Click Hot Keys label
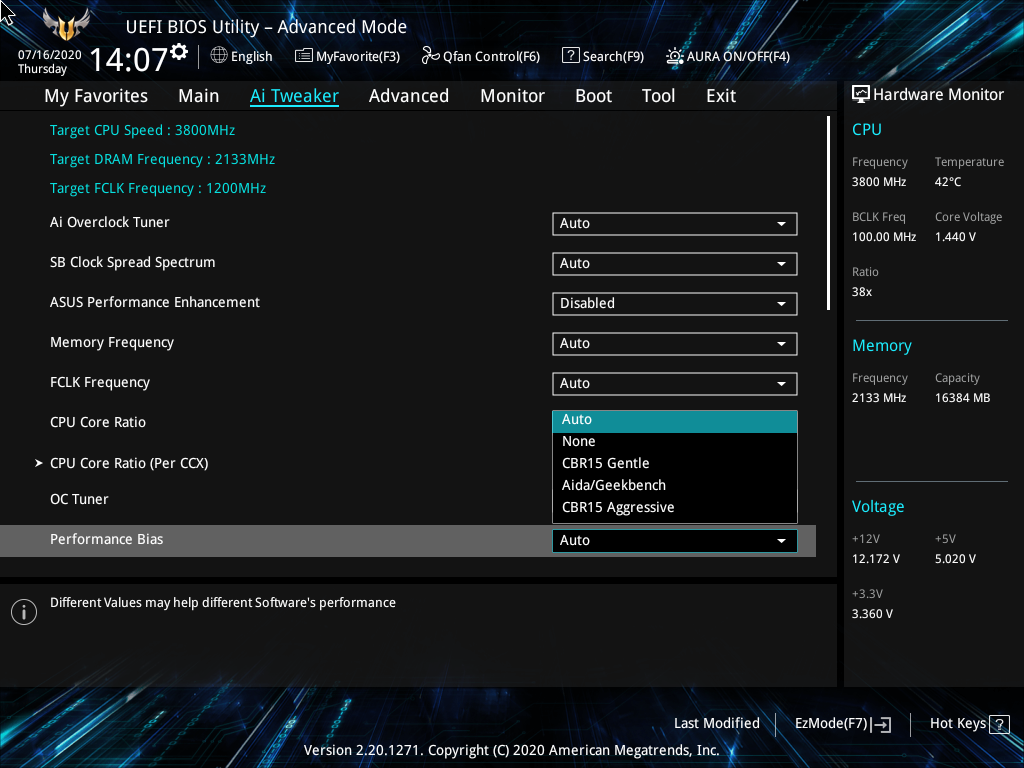This screenshot has height=768, width=1024. point(957,724)
